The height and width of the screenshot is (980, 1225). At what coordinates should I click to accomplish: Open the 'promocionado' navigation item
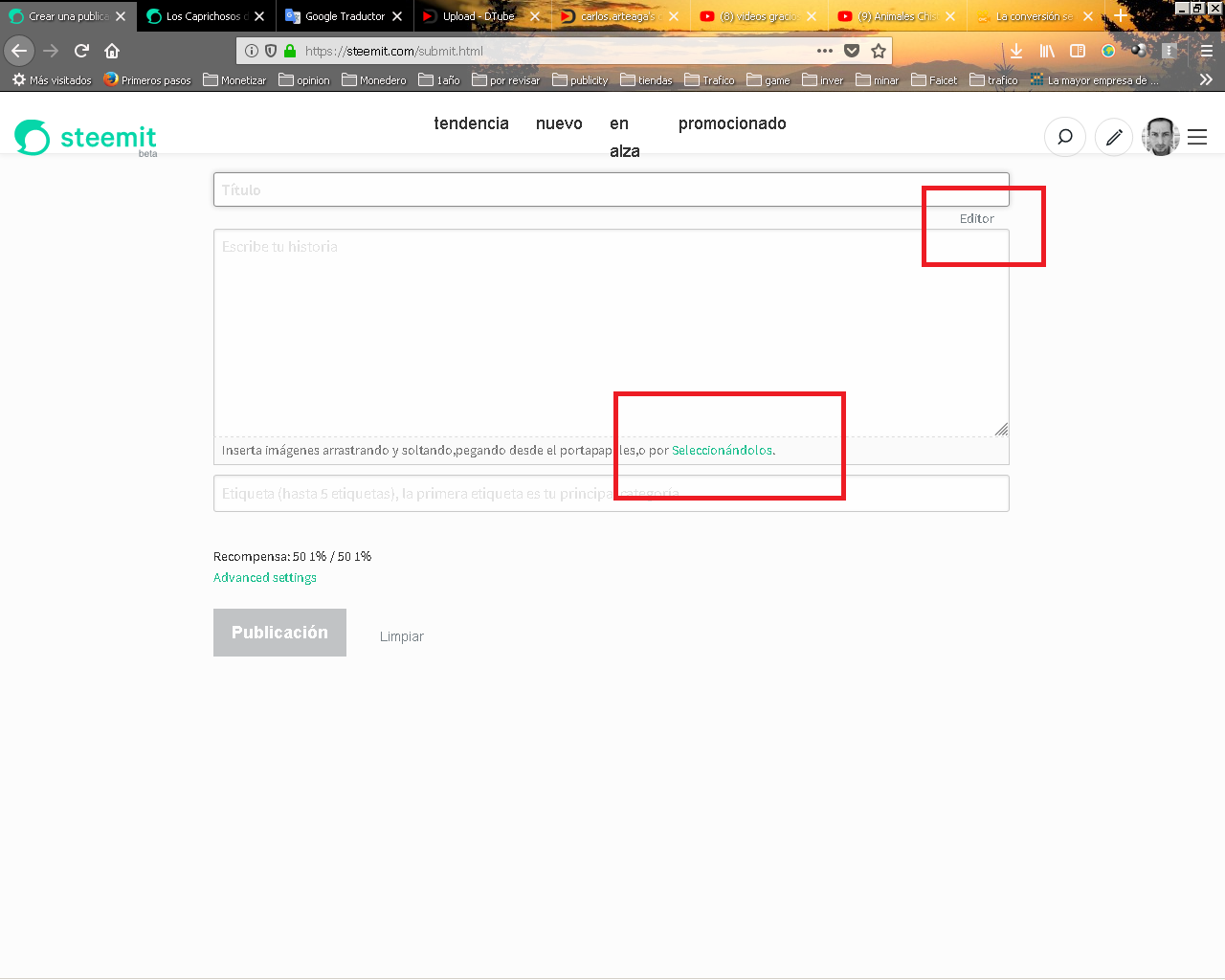pos(732,123)
